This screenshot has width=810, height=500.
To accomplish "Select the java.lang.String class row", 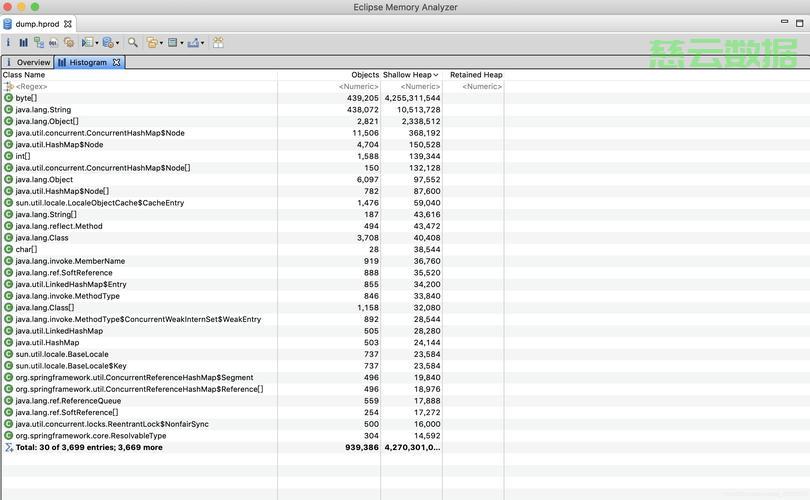I will (x=43, y=110).
